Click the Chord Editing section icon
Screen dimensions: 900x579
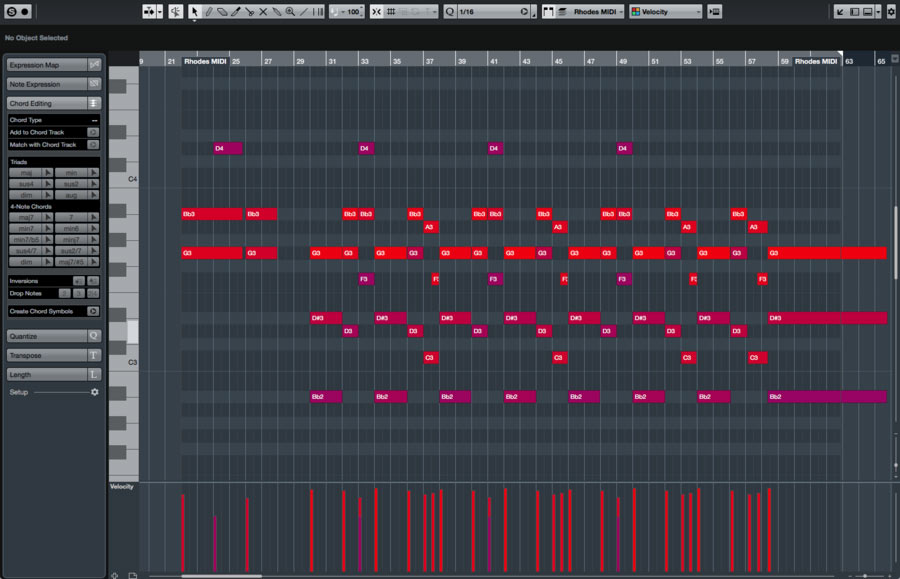(x=94, y=103)
